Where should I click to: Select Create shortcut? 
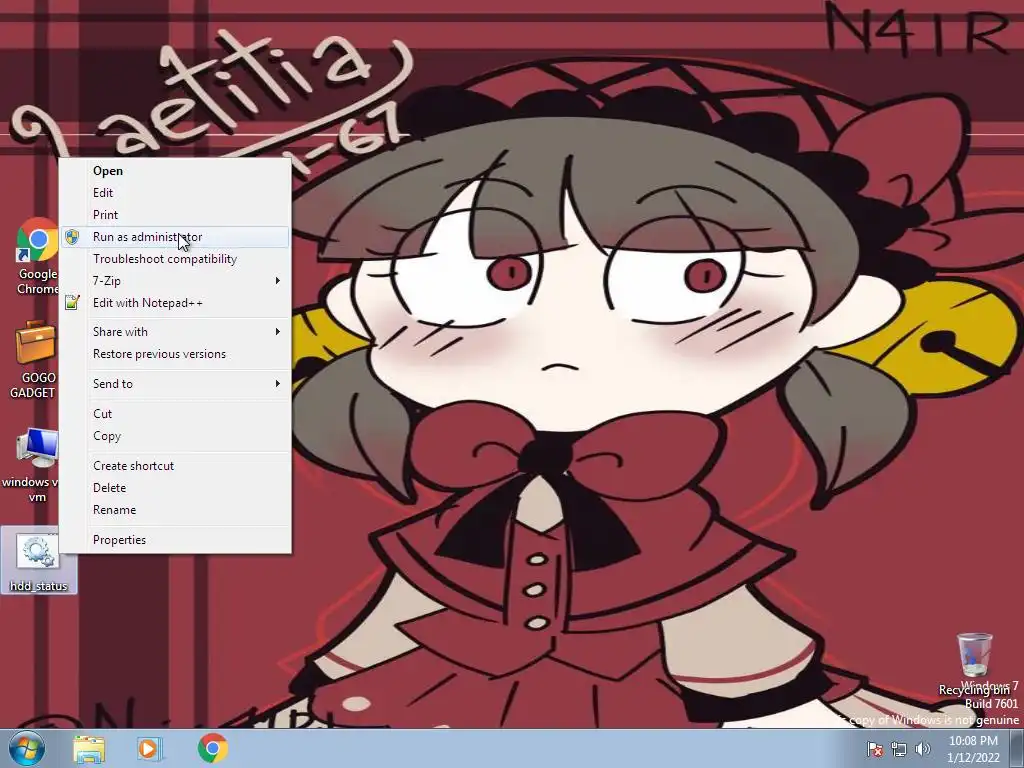[x=175, y=466]
